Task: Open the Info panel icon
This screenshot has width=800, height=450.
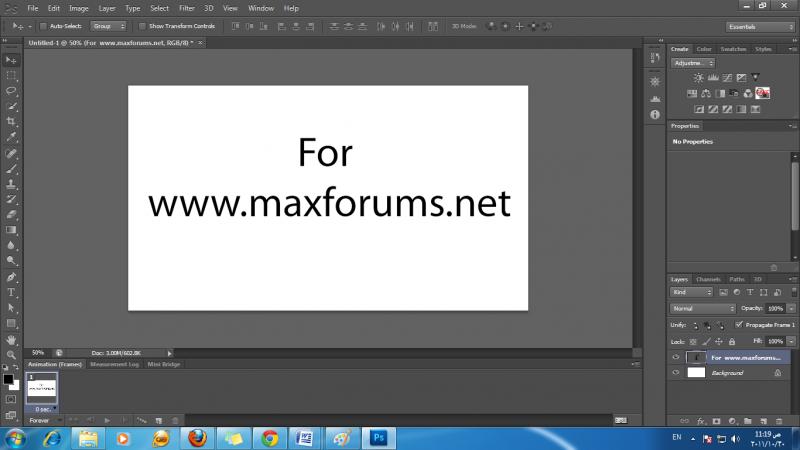Action: point(655,115)
